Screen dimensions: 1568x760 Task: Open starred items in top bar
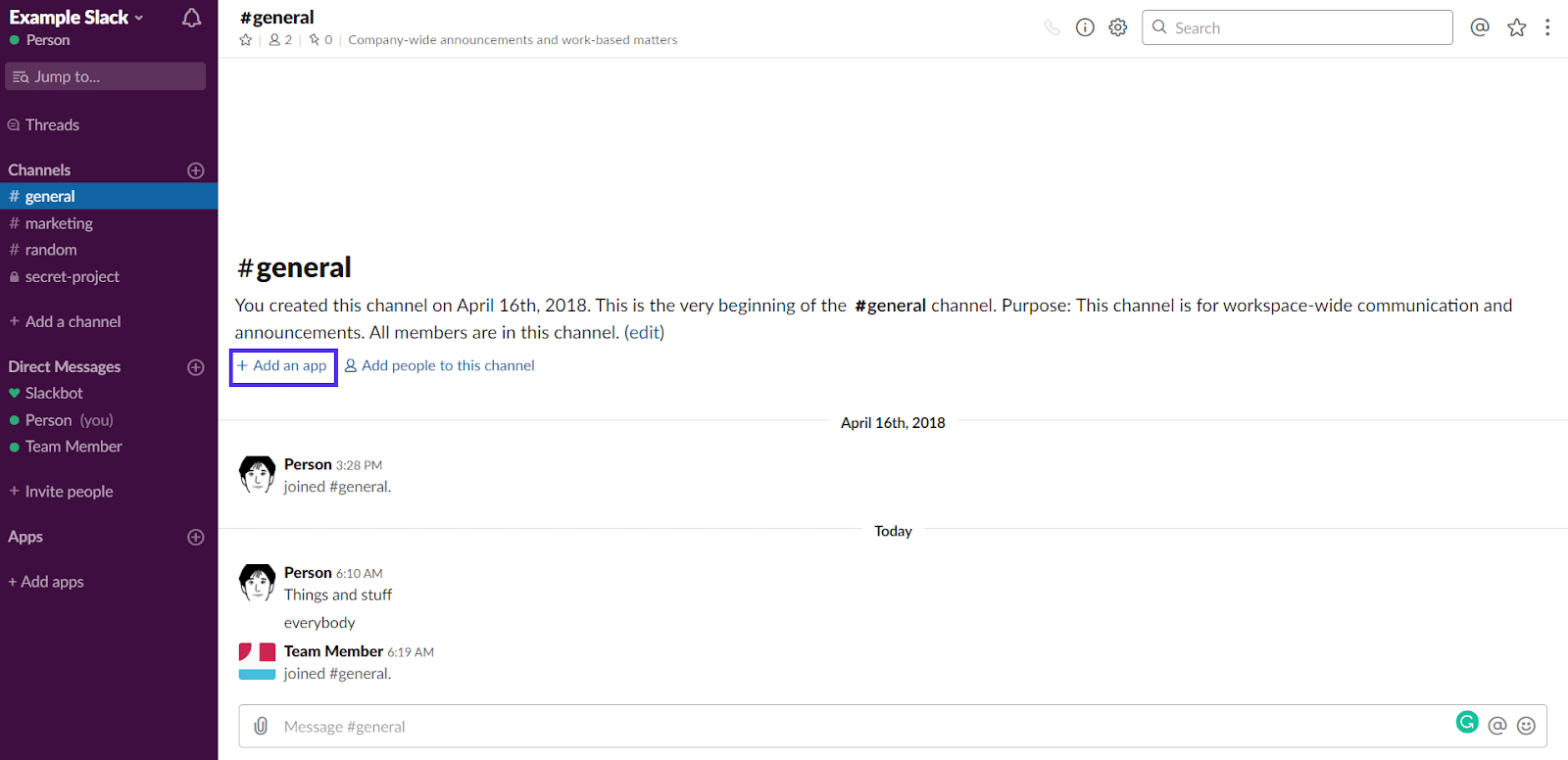[1517, 27]
